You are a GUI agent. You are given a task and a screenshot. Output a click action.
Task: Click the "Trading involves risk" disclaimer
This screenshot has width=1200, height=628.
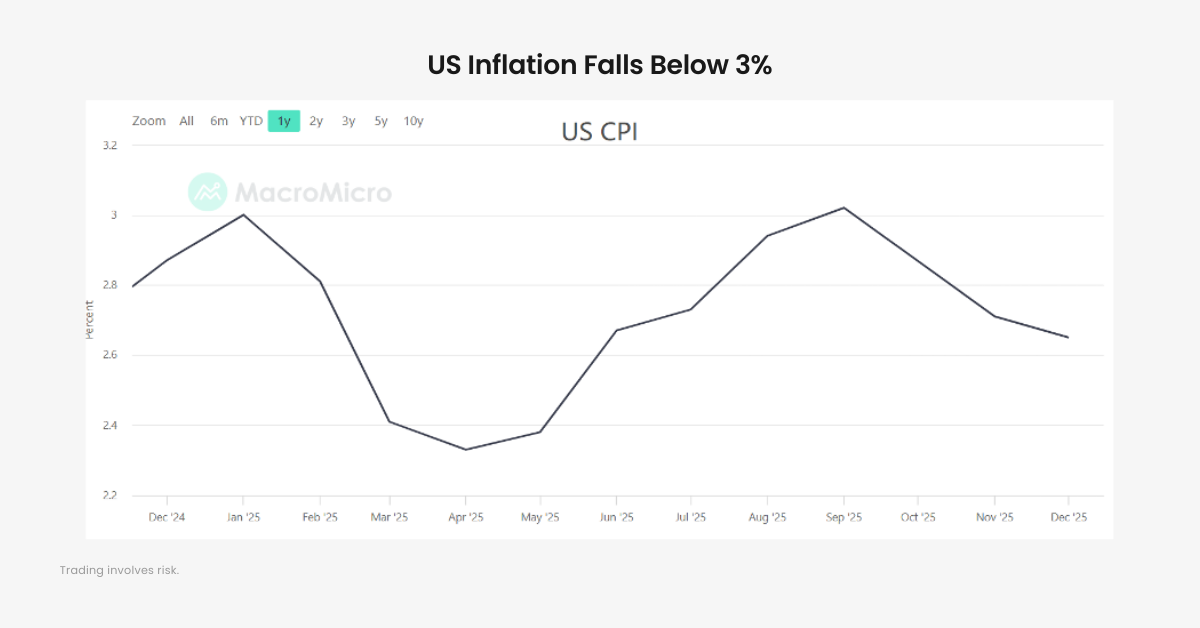pos(120,570)
